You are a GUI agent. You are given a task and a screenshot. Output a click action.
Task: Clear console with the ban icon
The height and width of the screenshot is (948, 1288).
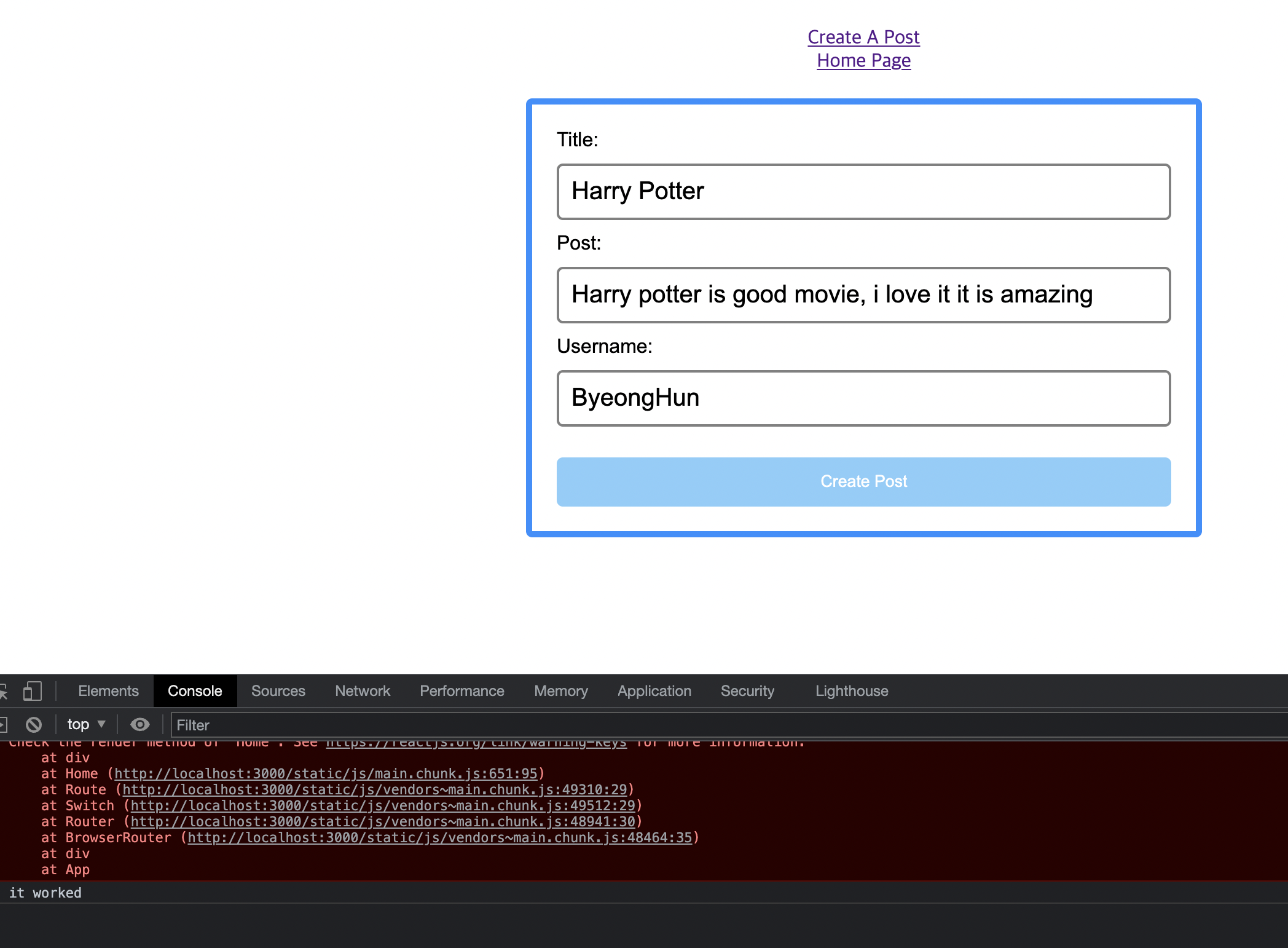coord(34,725)
